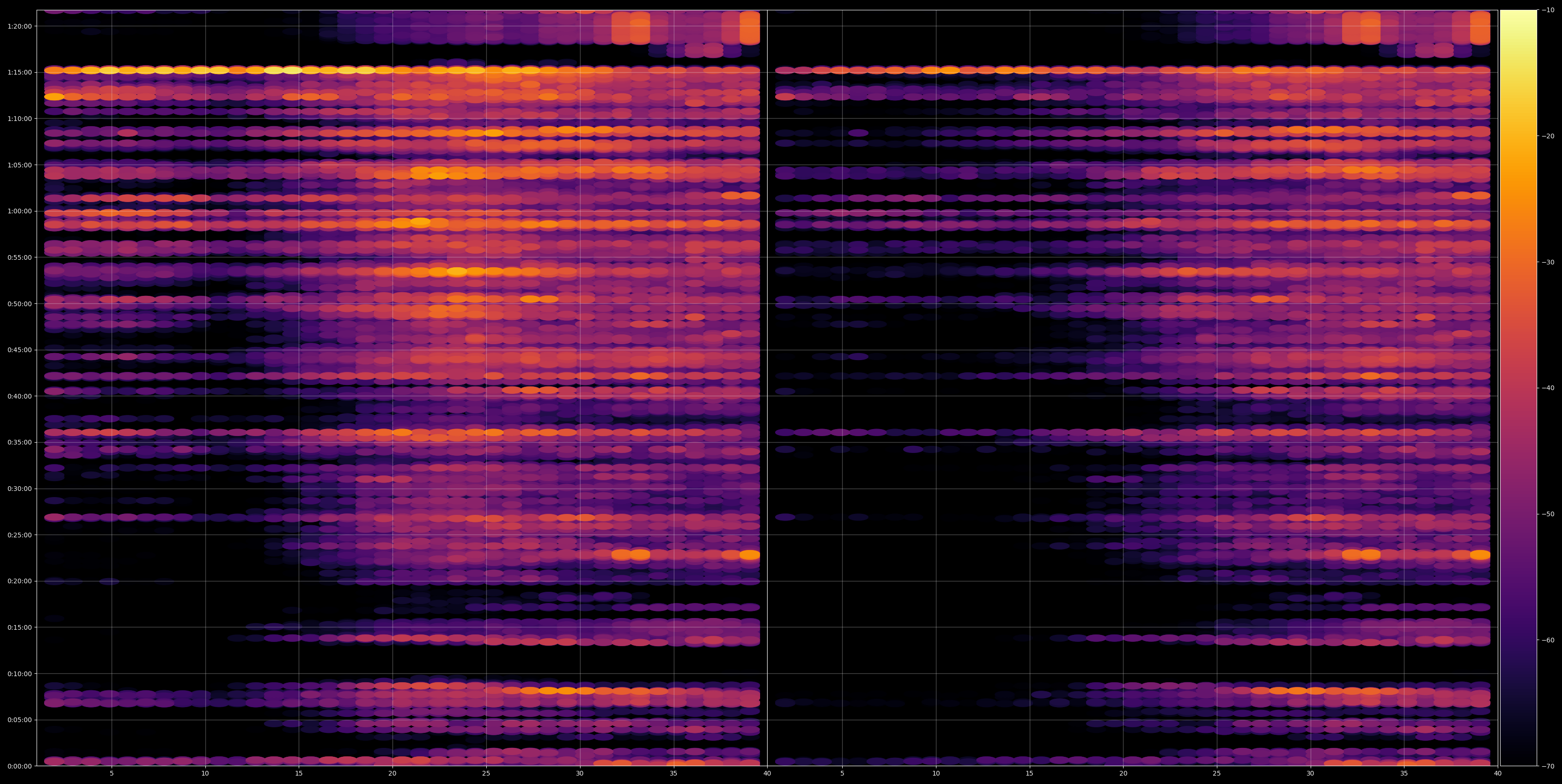Click the 1:15:00 time axis label
Viewport: 1562px width, 784px height.
pyautogui.click(x=19, y=72)
